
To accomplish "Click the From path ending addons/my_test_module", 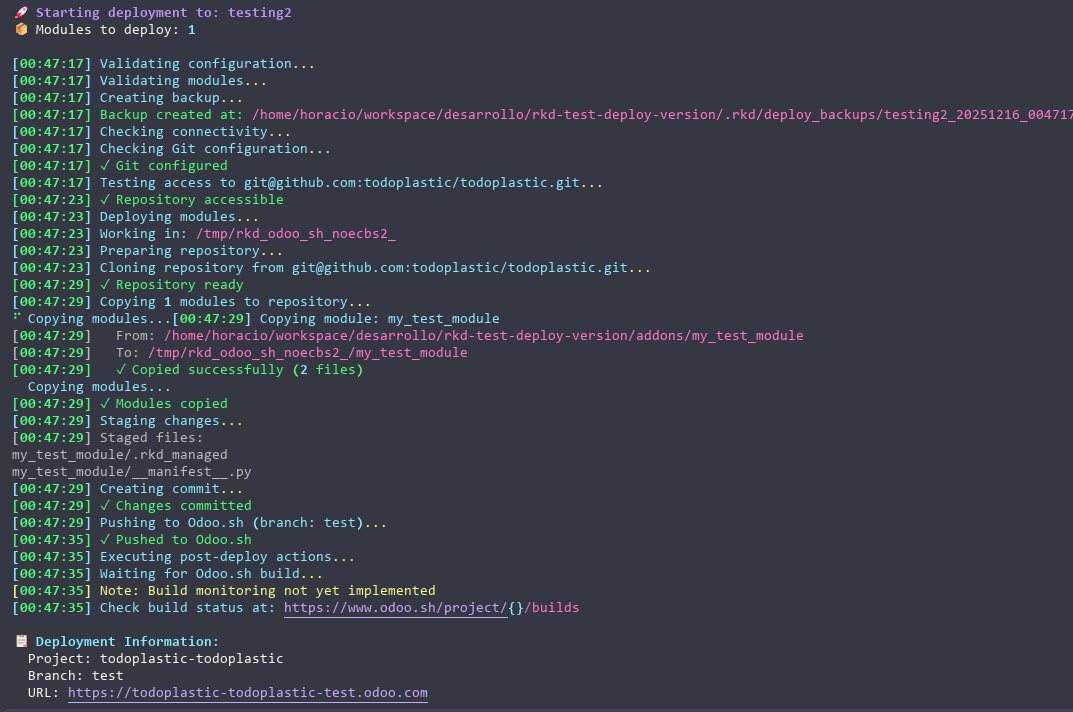I will point(484,335).
